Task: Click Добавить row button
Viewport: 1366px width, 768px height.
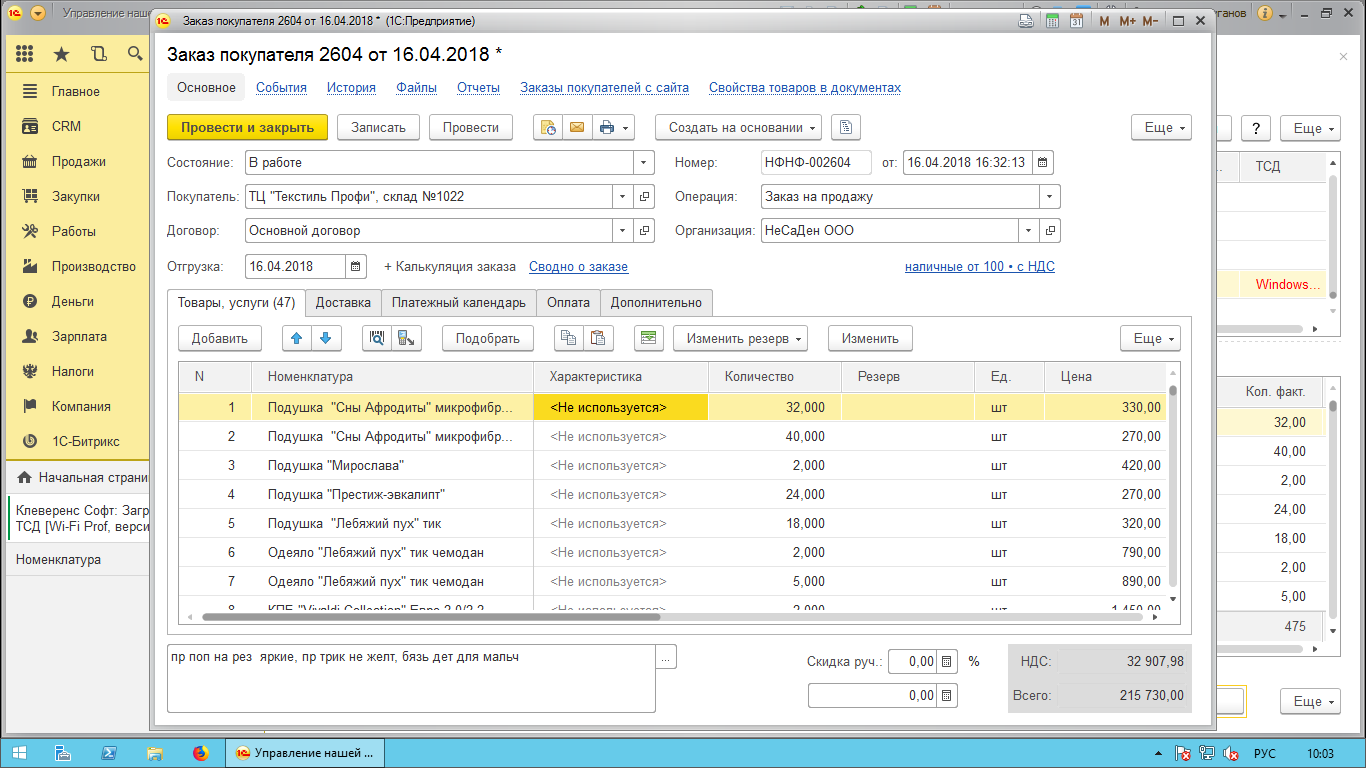Action: point(220,338)
